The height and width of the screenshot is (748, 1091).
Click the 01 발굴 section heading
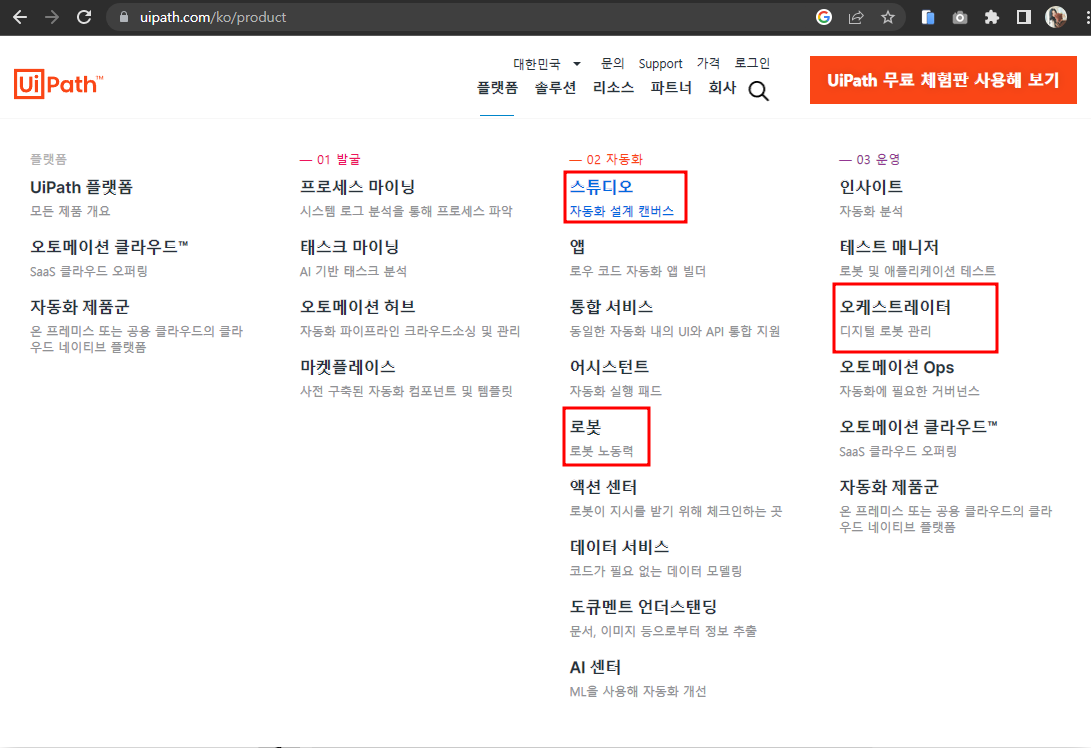331,159
